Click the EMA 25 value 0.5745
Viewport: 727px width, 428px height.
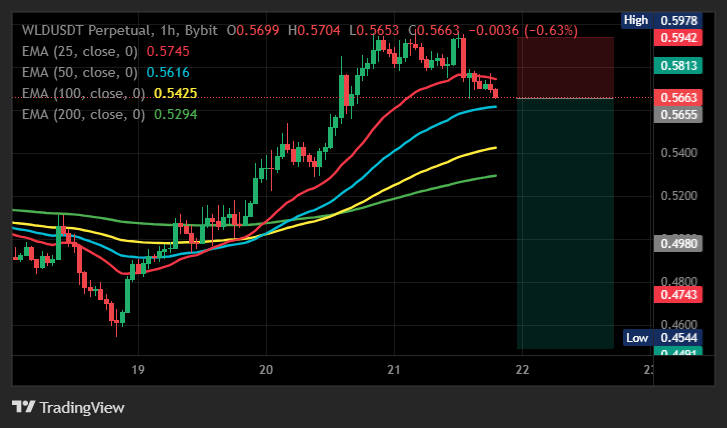tap(168, 51)
